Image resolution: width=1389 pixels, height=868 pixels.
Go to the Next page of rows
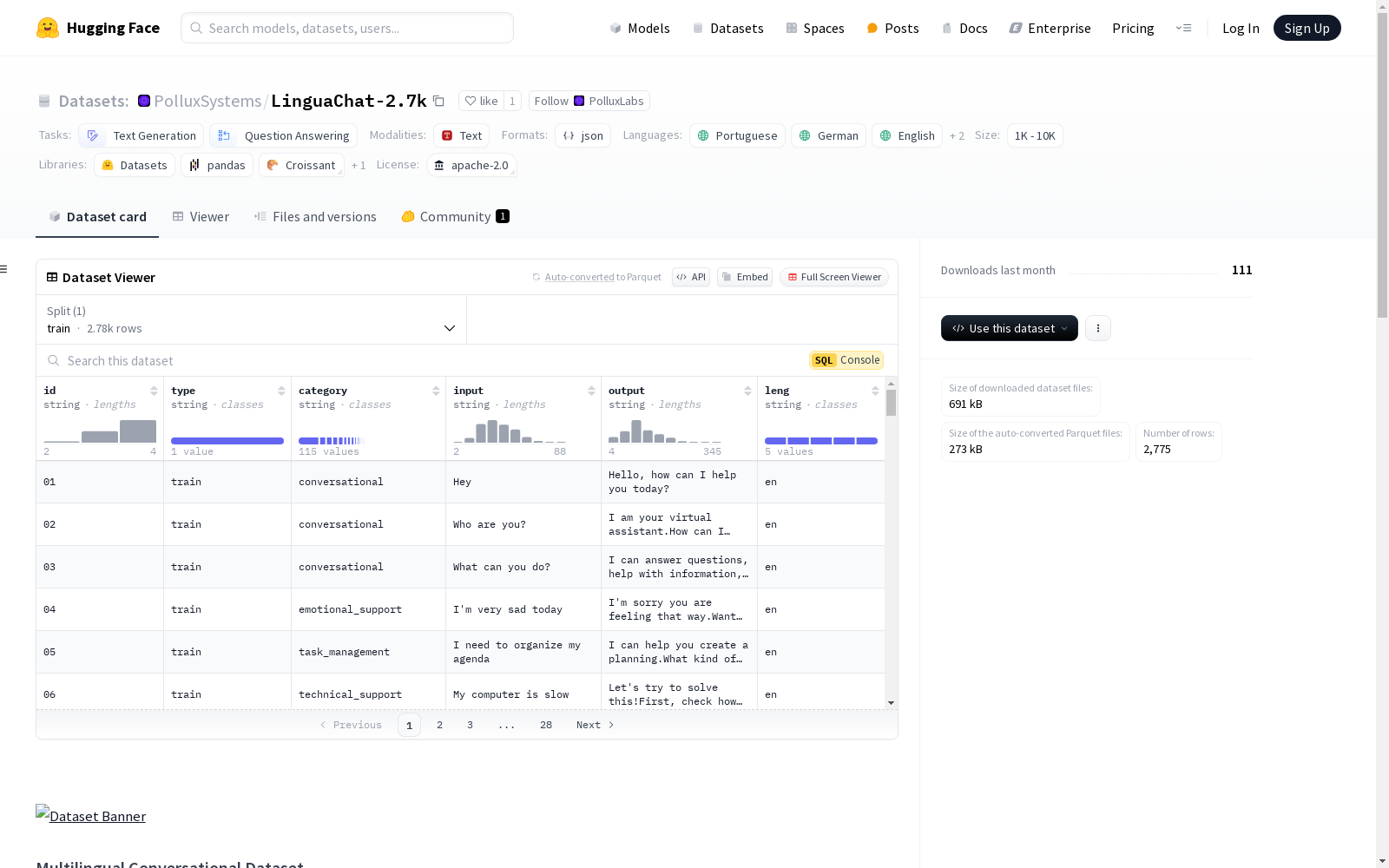point(596,725)
